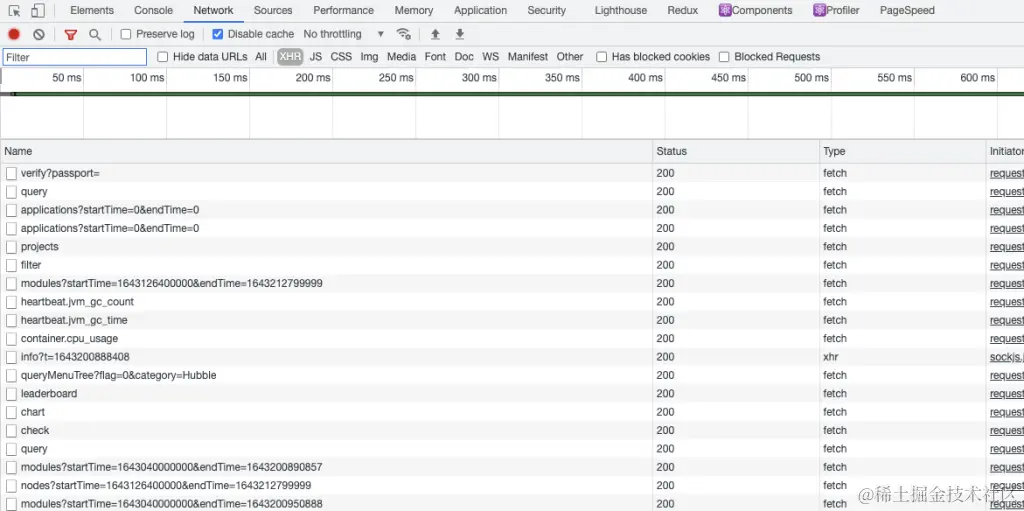Filter requests by CSS type
The width and height of the screenshot is (1024, 511).
(x=341, y=57)
